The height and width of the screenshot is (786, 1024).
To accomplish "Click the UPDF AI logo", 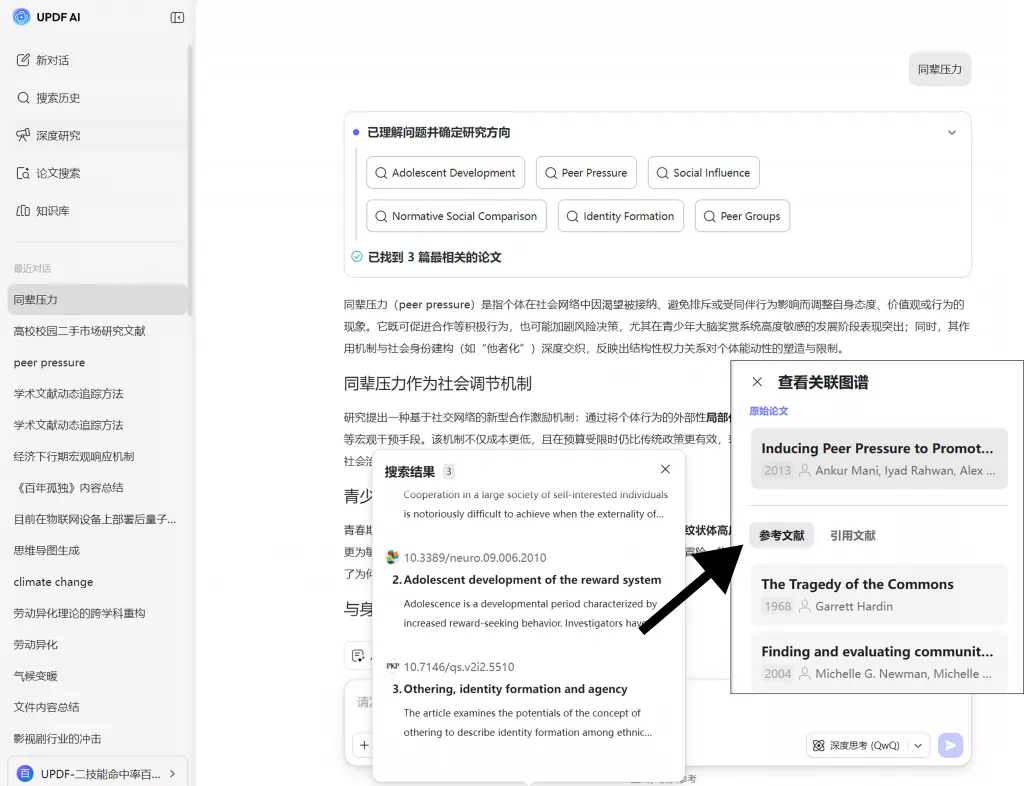I will point(22,17).
